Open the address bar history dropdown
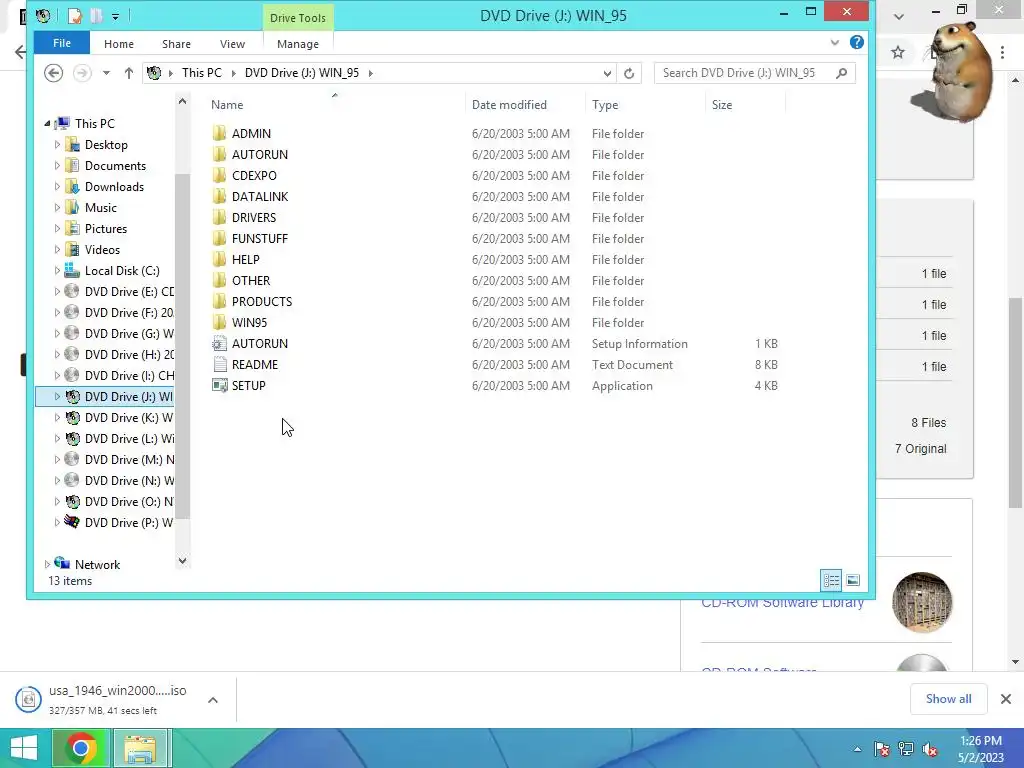Screen dimensions: 1024x768 (607, 73)
